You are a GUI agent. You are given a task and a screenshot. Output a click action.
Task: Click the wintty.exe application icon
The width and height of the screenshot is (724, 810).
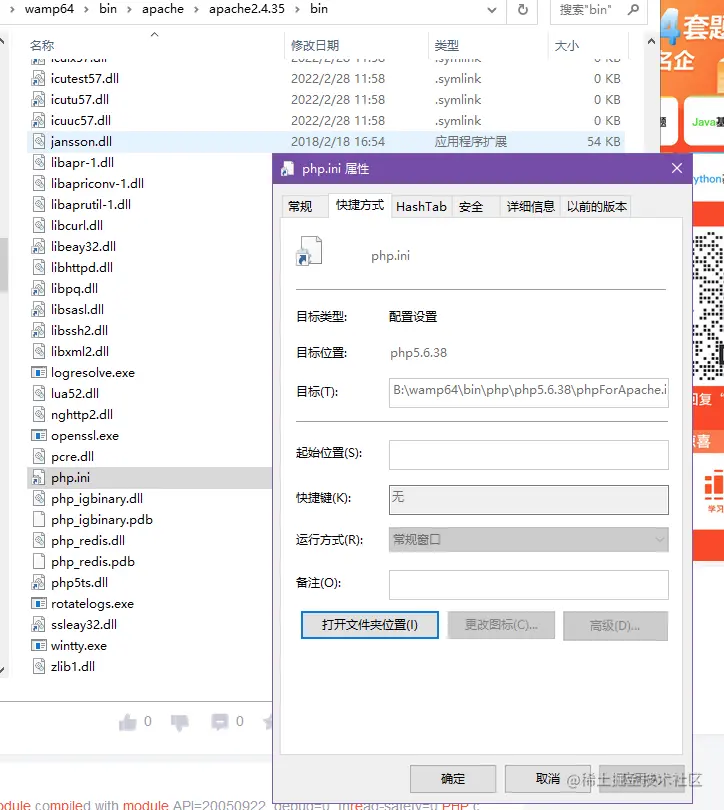38,646
